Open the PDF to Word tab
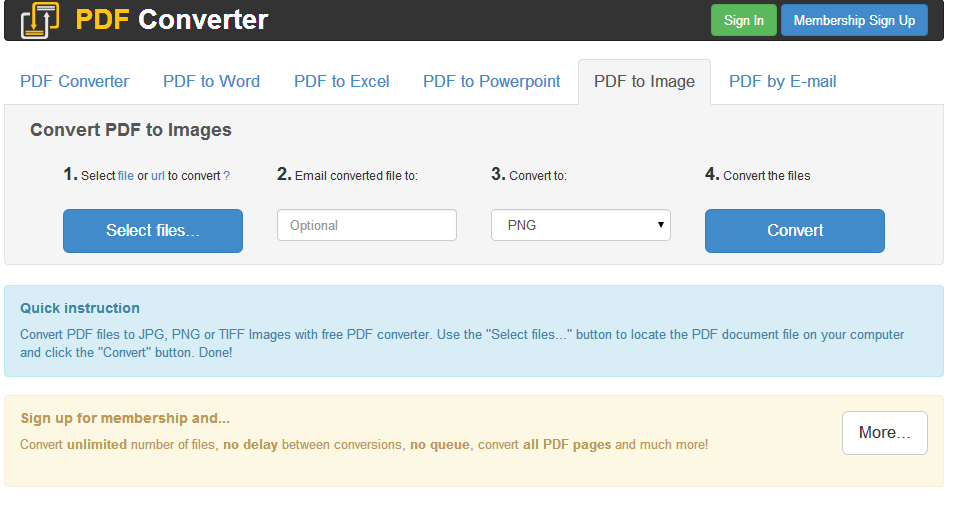The height and width of the screenshot is (513, 954). click(x=211, y=82)
